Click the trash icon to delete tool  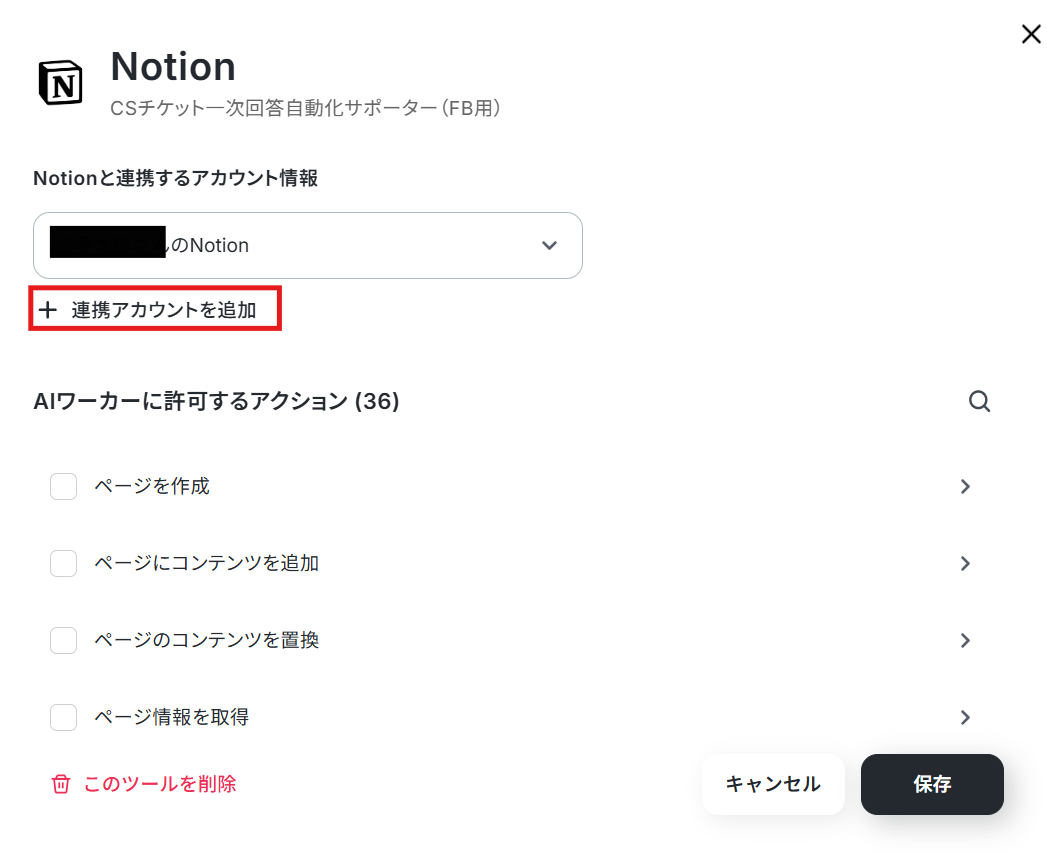tap(61, 784)
